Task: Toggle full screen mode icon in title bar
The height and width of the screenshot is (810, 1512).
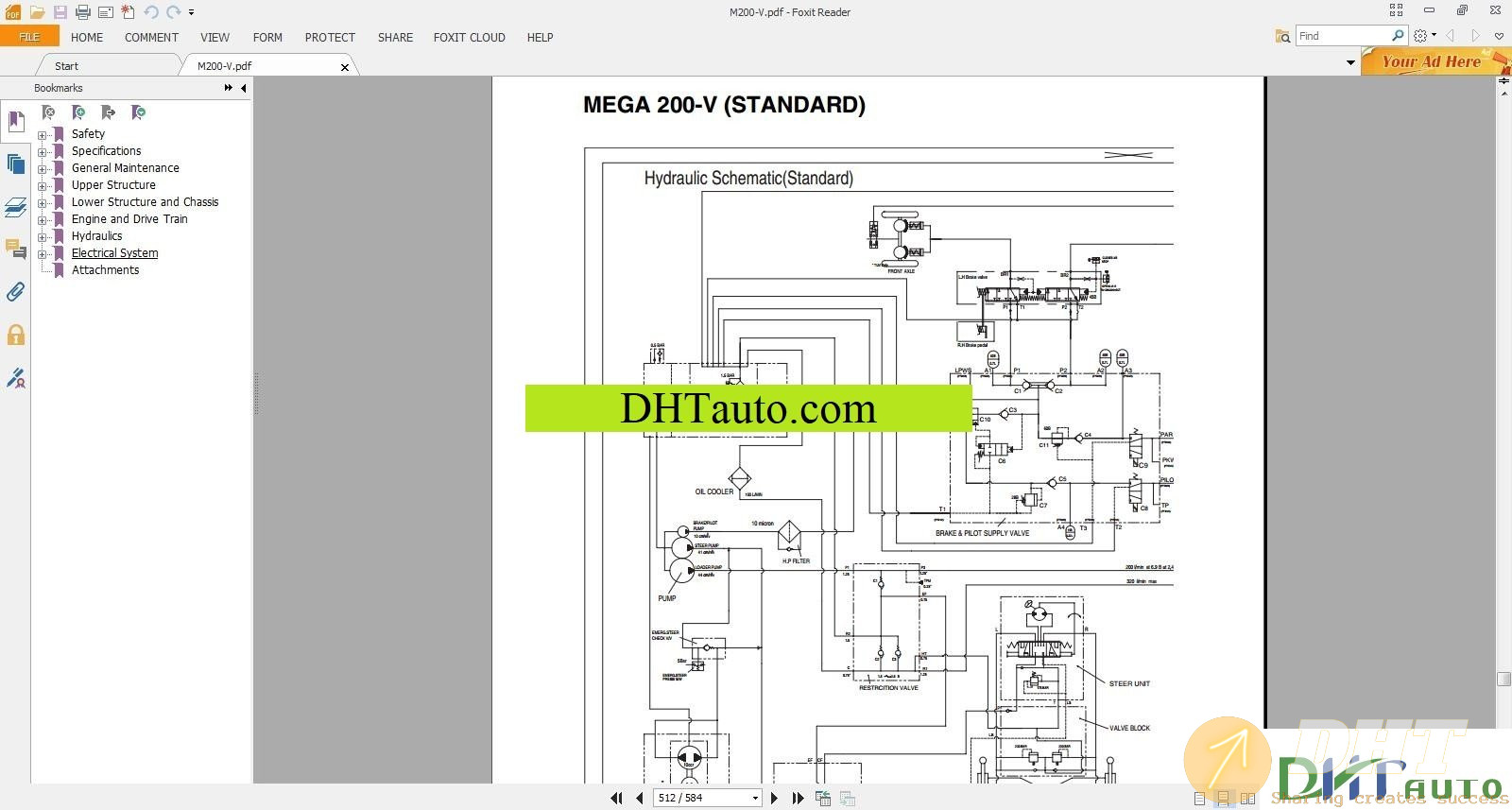Action: pos(1396,10)
